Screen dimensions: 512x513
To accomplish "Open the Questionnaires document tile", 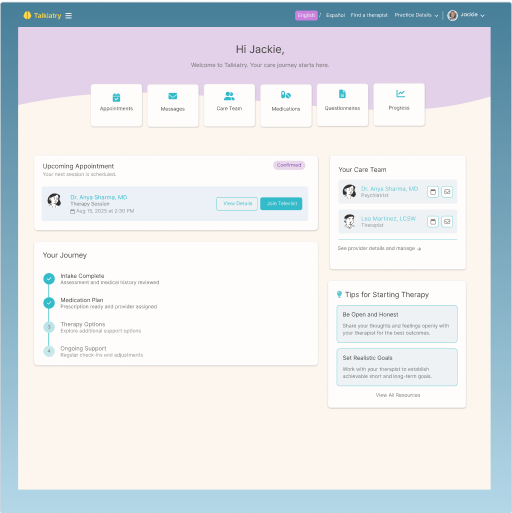I will 342,105.
